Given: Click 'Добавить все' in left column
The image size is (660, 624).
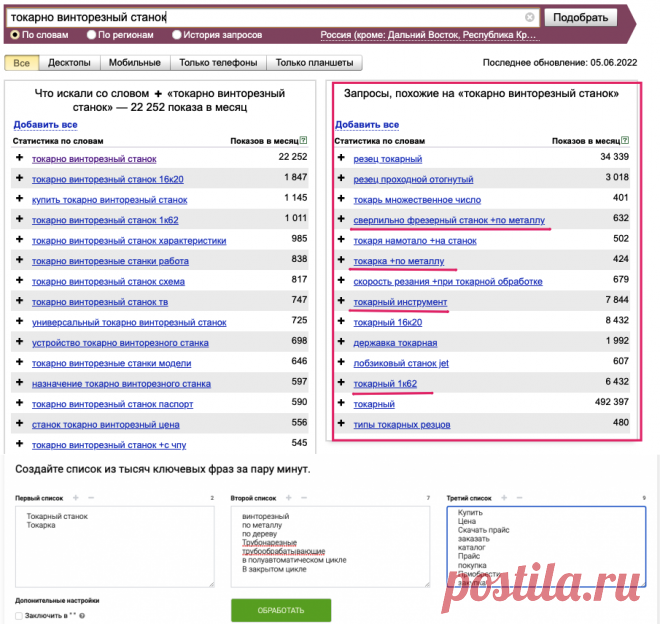Looking at the screenshot, I should tap(45, 125).
